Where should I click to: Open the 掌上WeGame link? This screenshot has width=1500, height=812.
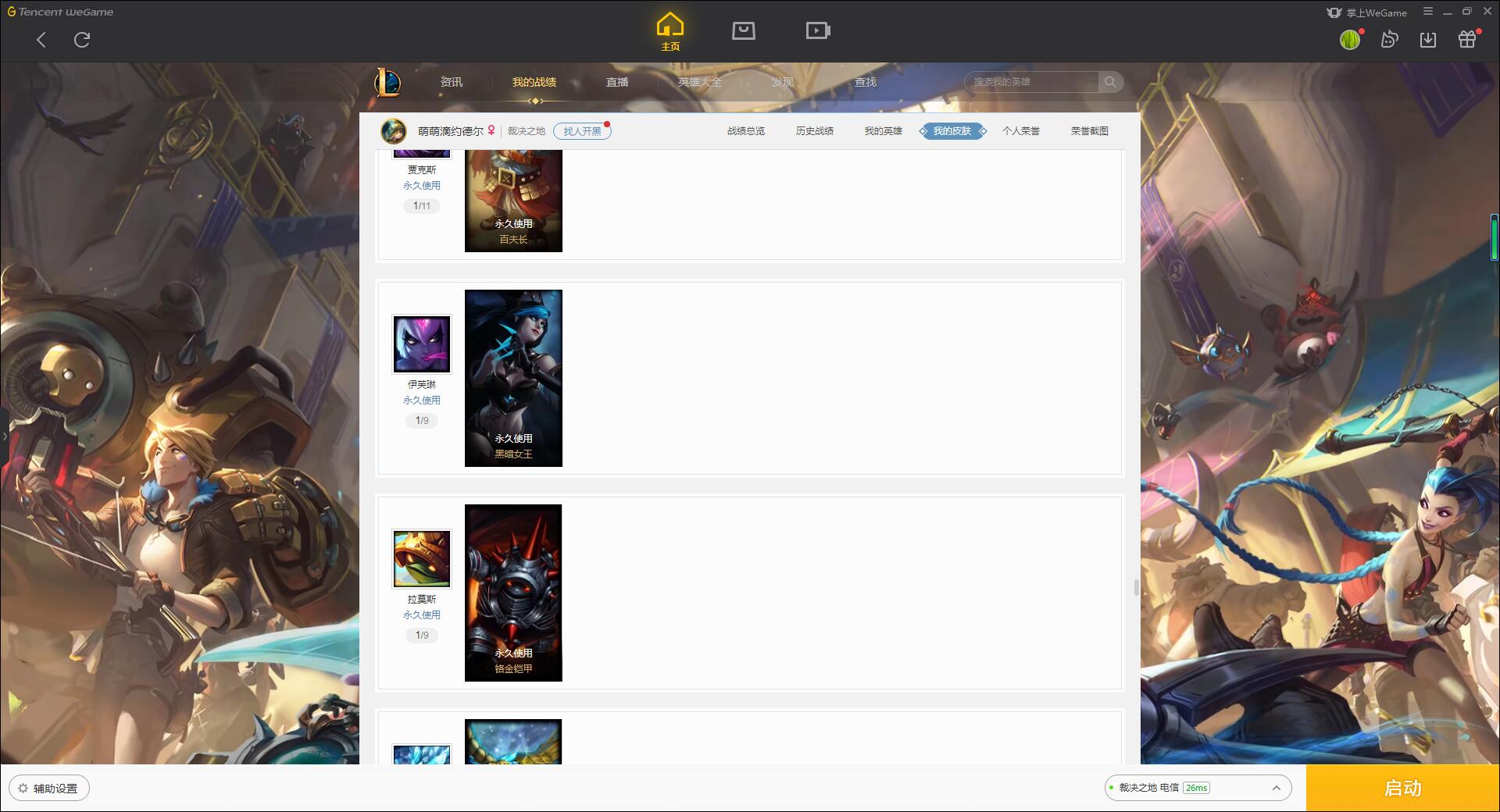point(1367,12)
